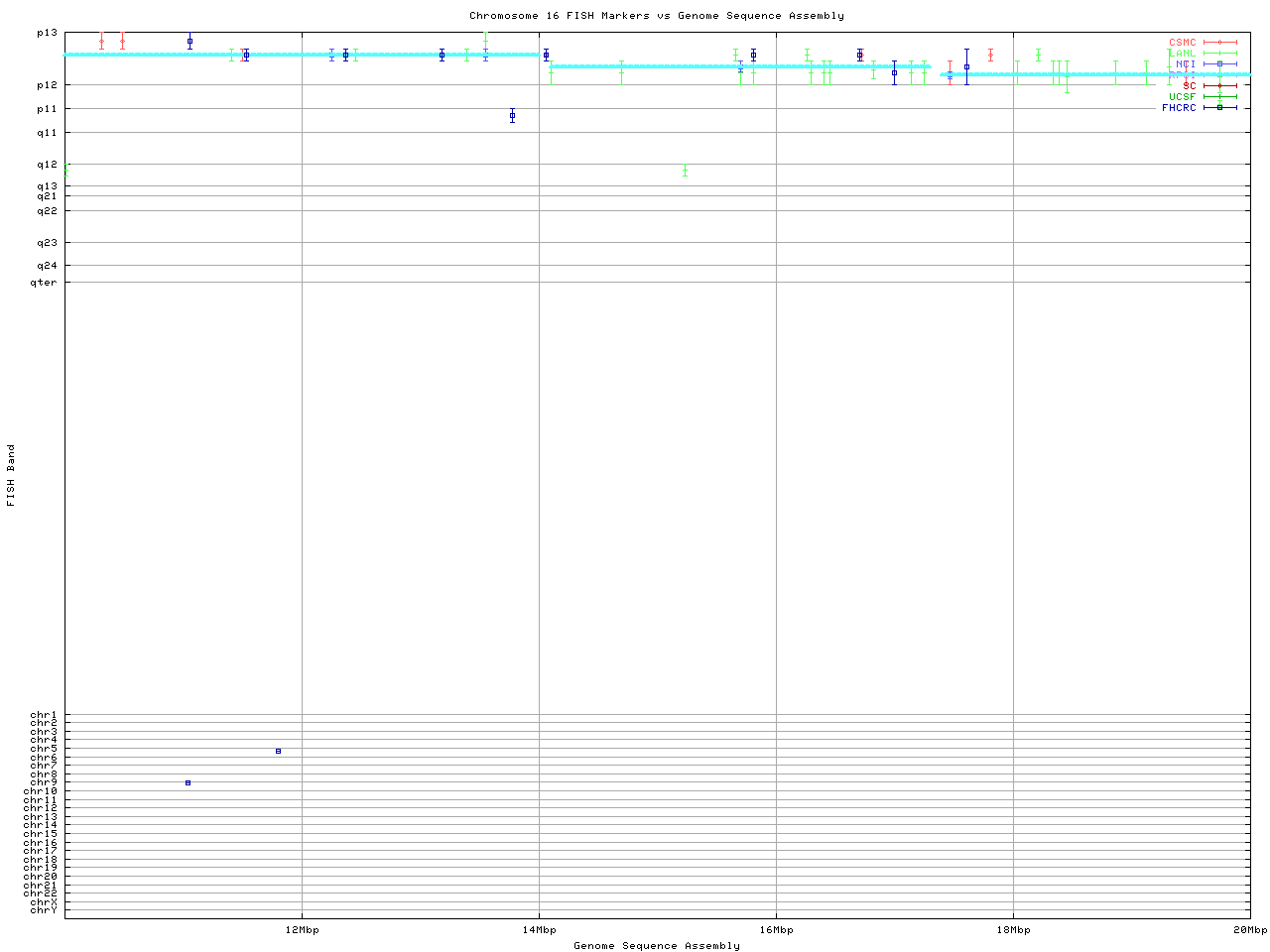The image size is (1270, 952).
Task: Click the qter band label
Action: (45, 283)
